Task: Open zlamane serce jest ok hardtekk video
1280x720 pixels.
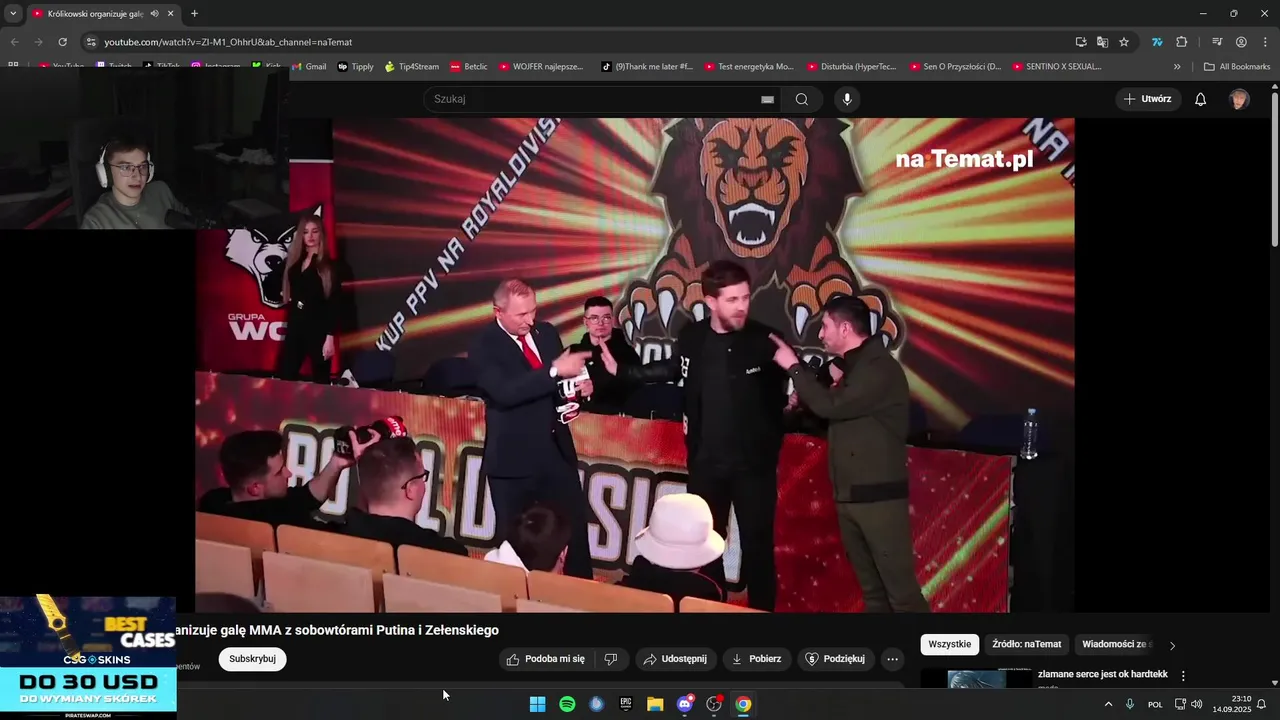Action: pos(1102,674)
